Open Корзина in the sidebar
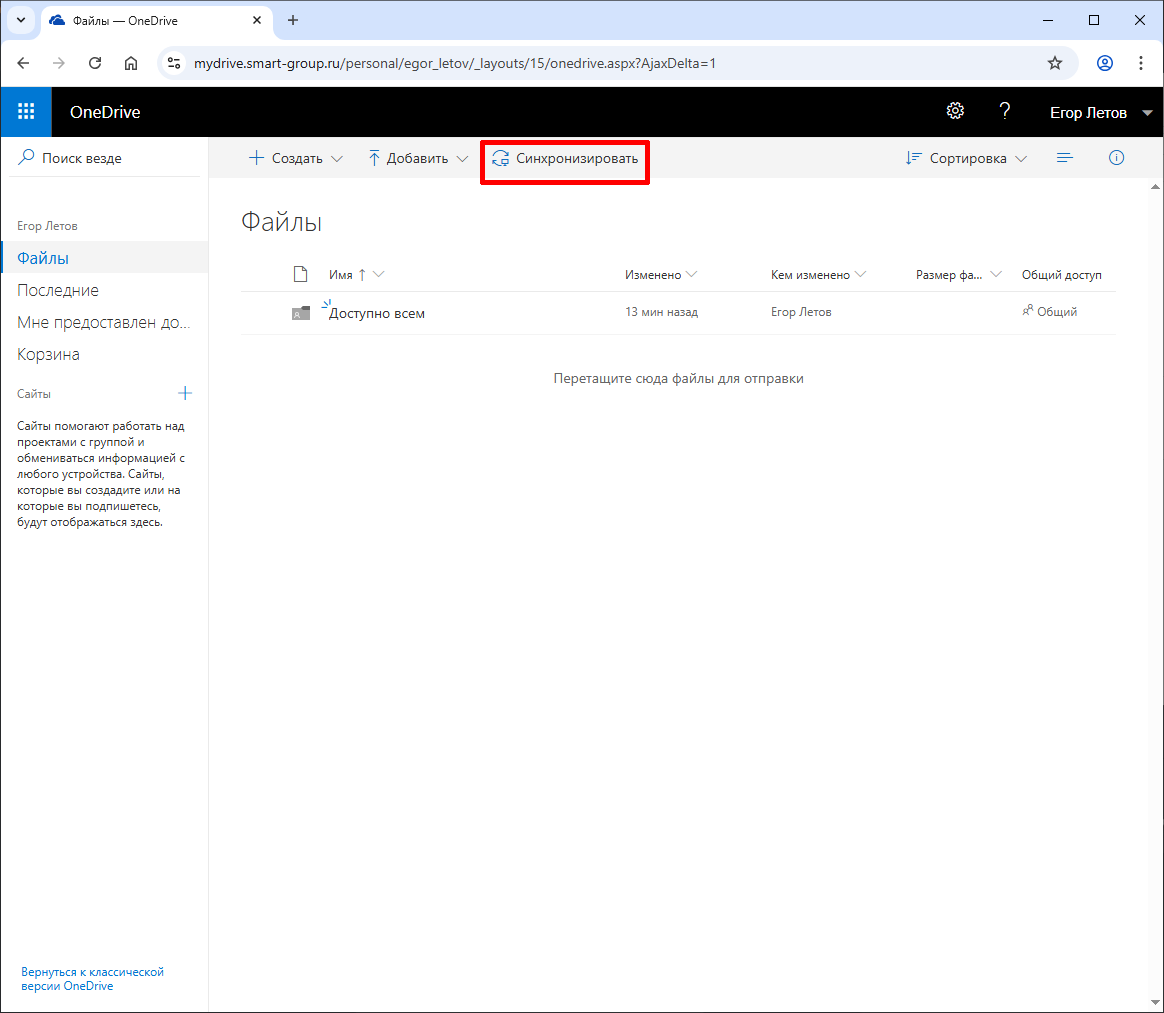Image resolution: width=1164 pixels, height=1013 pixels. pyautogui.click(x=48, y=354)
